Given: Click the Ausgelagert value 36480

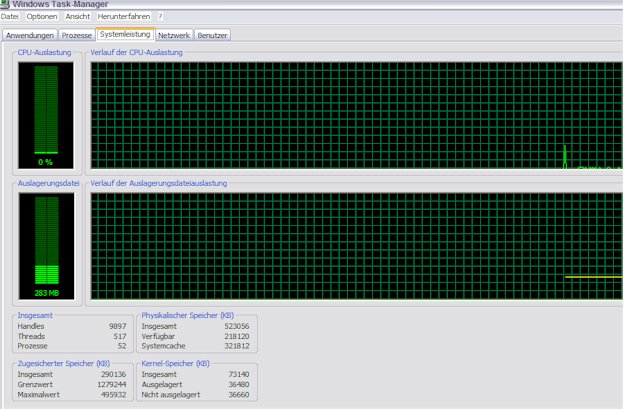Looking at the screenshot, I should [239, 385].
